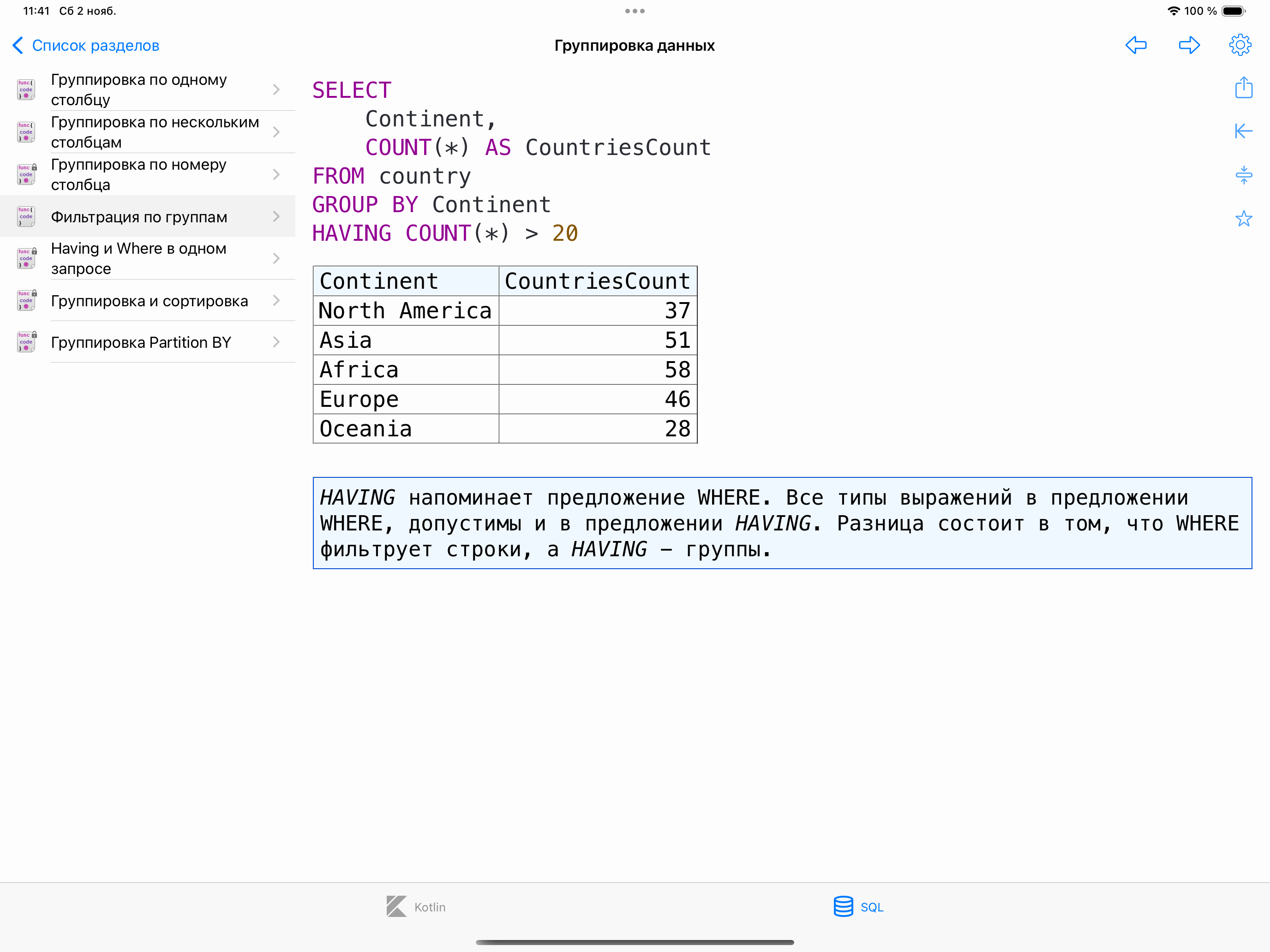This screenshot has height=952, width=1270.
Task: Open Группировка по одному столбцу lesson
Action: point(148,89)
